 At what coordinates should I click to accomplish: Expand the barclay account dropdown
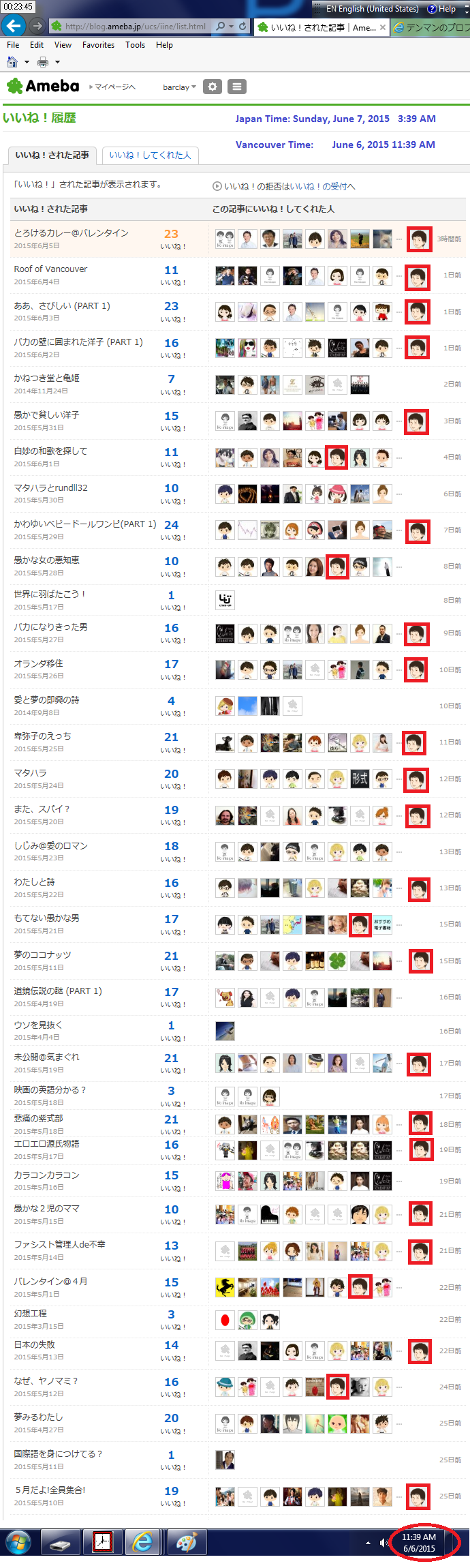tap(179, 87)
